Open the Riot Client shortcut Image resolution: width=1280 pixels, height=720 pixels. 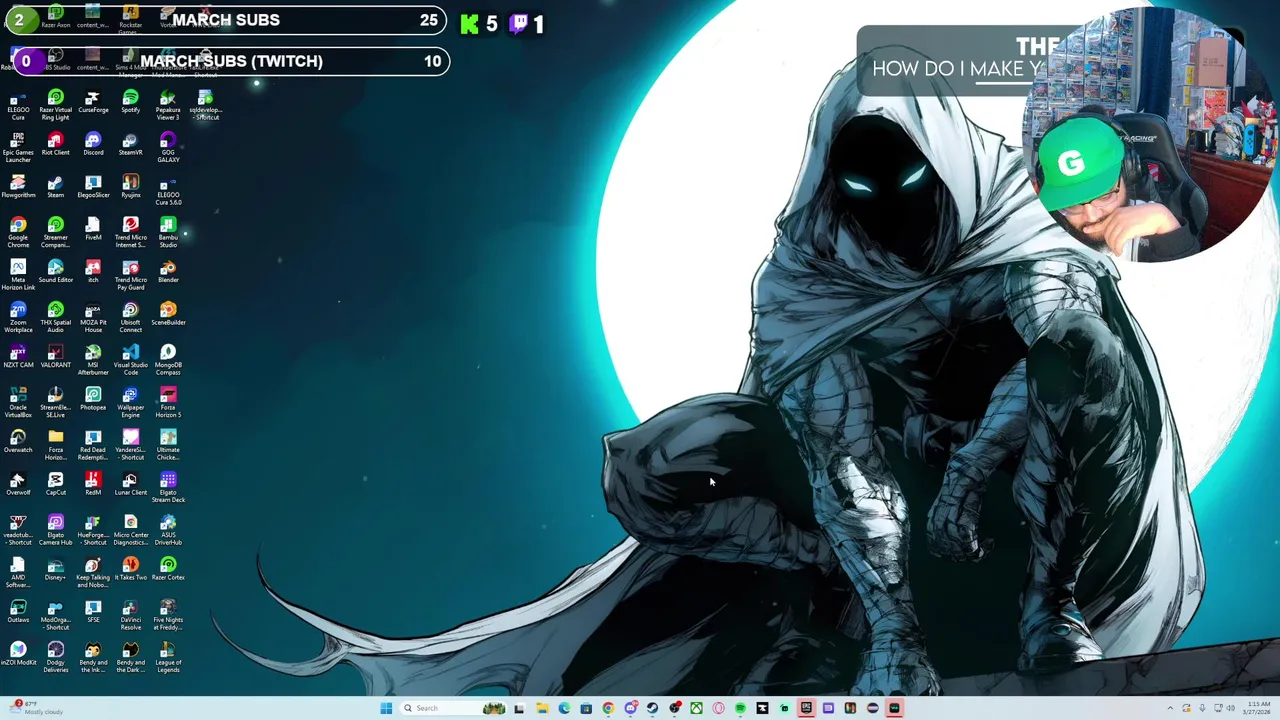(x=55, y=144)
